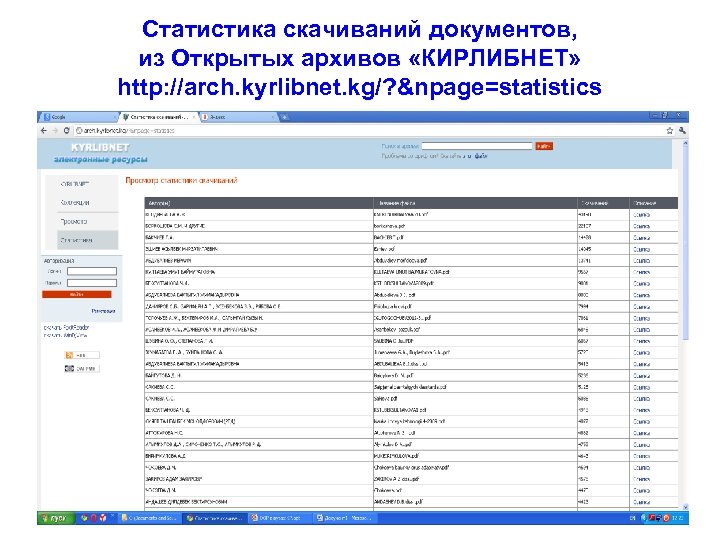Focus the password input field
This screenshot has width=720, height=540.
click(x=92, y=283)
